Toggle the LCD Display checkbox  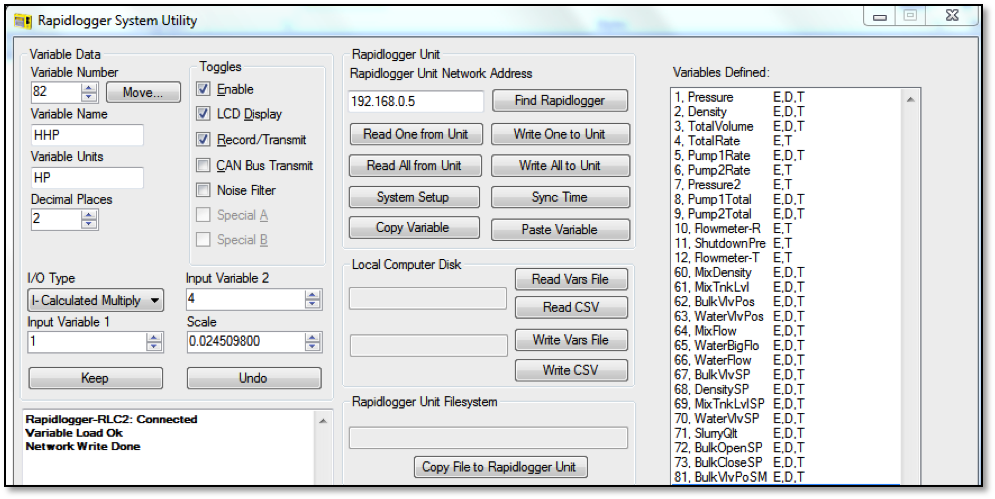(x=203, y=114)
